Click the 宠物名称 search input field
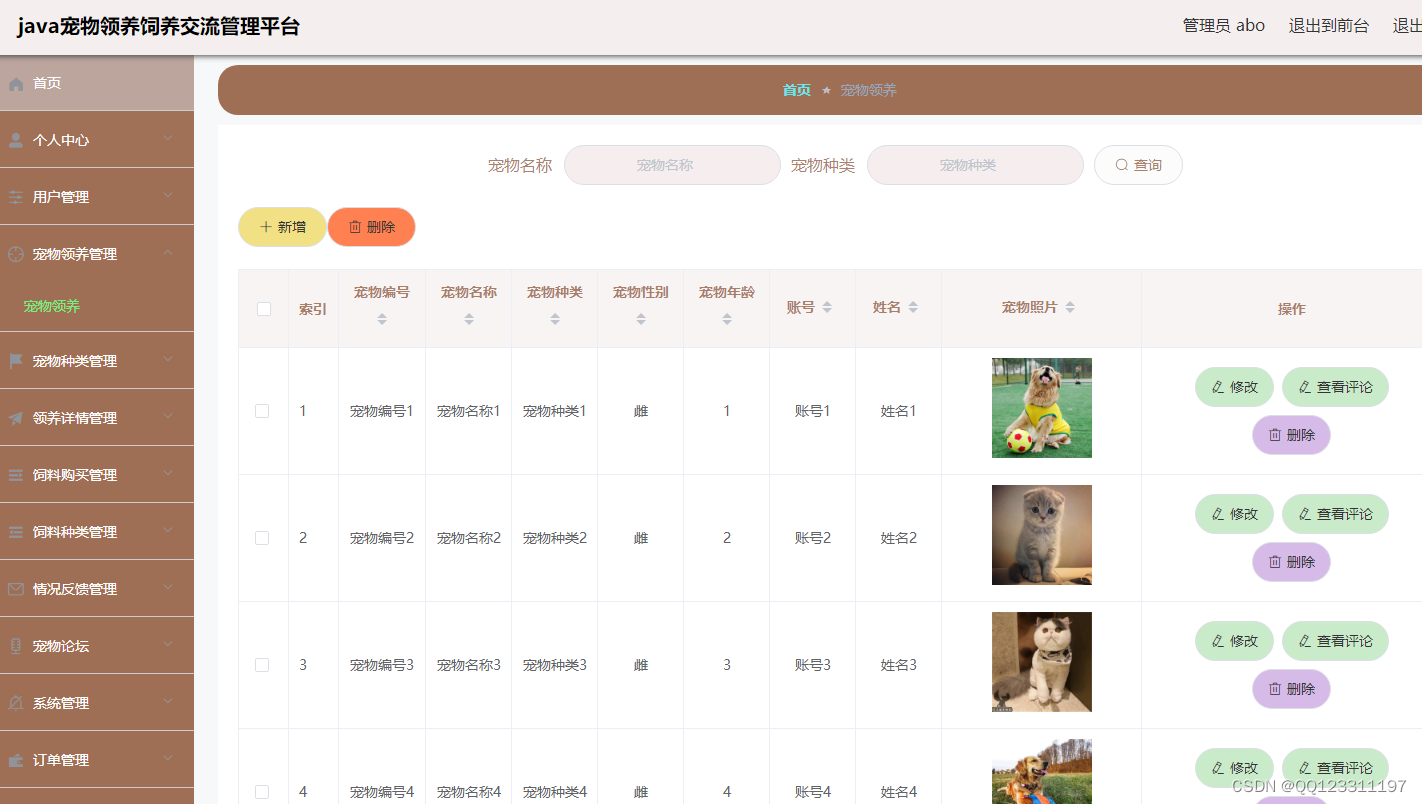Image resolution: width=1422 pixels, height=804 pixels. (x=672, y=164)
